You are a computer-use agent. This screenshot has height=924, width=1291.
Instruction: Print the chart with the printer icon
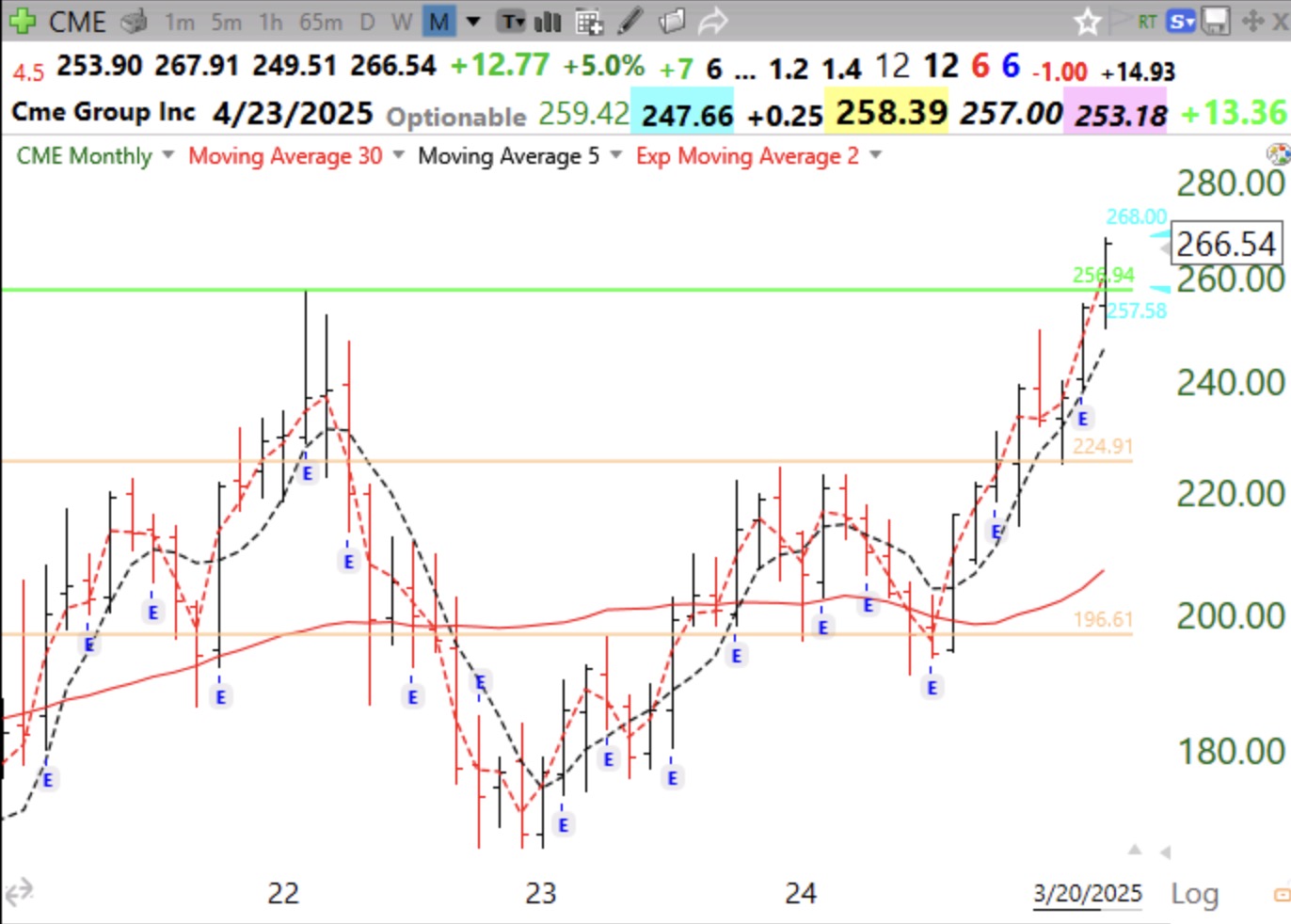pos(135,21)
